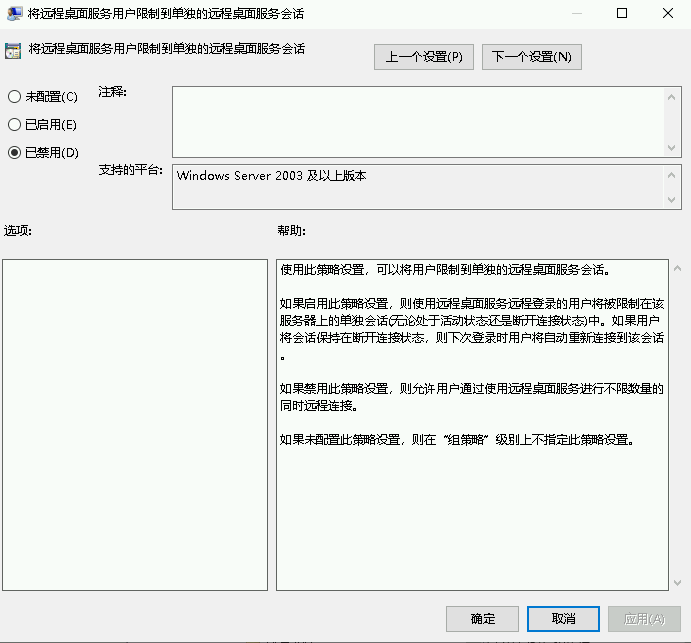Click down arrow in 支持的平台 box scrollbar
Screen dimensions: 691x643
click(x=671, y=200)
